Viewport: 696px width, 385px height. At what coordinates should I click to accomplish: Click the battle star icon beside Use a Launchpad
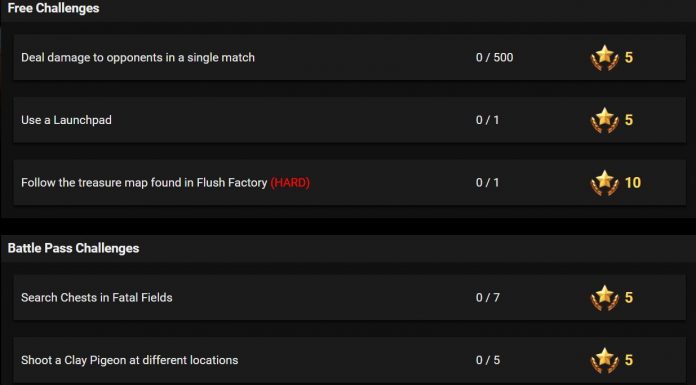[x=605, y=120]
